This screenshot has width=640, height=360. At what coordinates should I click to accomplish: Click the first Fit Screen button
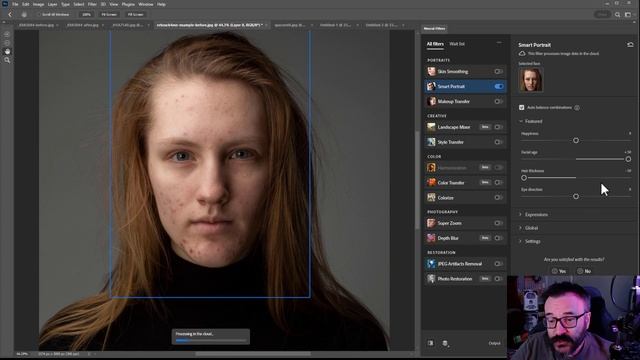(x=109, y=15)
